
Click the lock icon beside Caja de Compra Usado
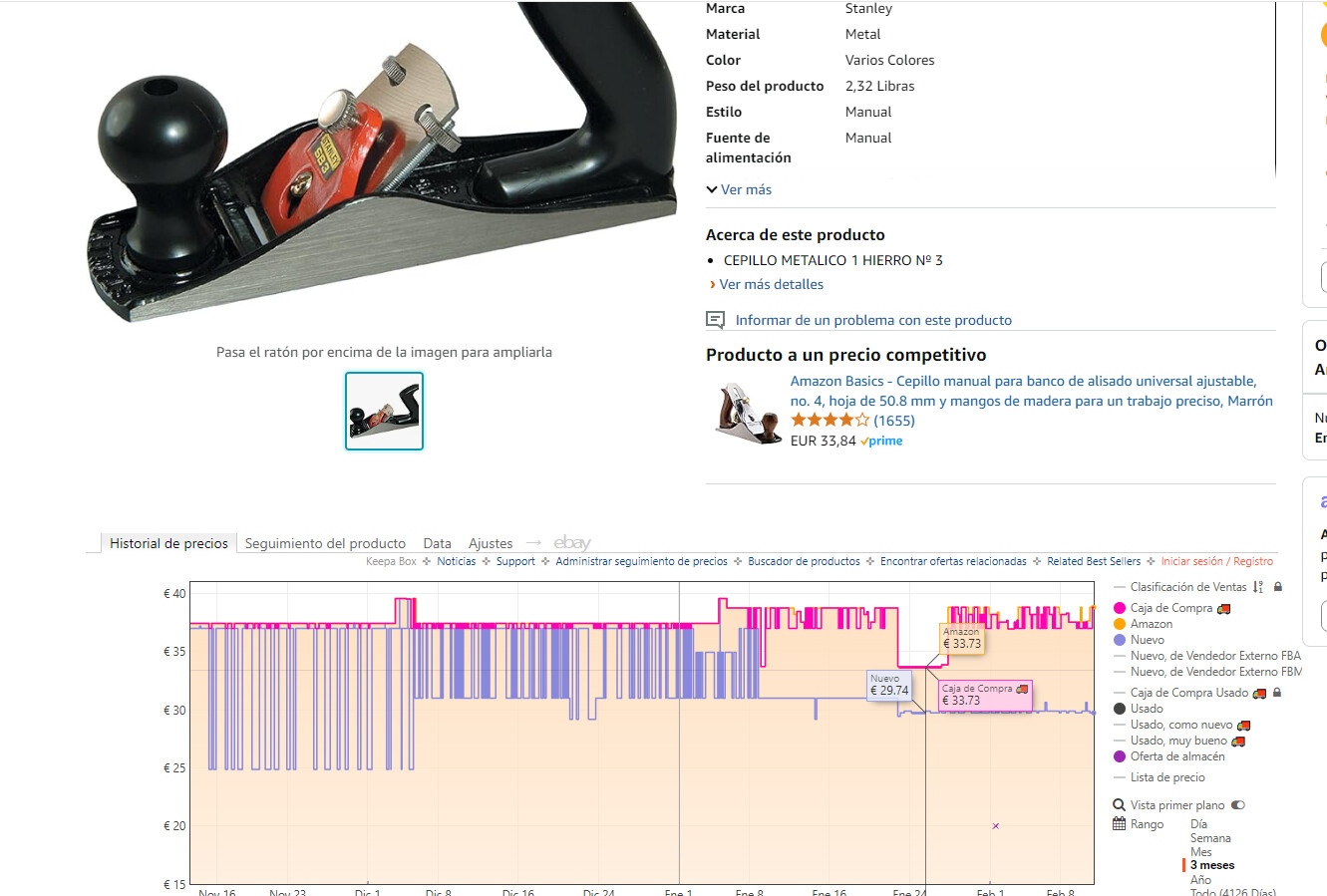pyautogui.click(x=1277, y=693)
